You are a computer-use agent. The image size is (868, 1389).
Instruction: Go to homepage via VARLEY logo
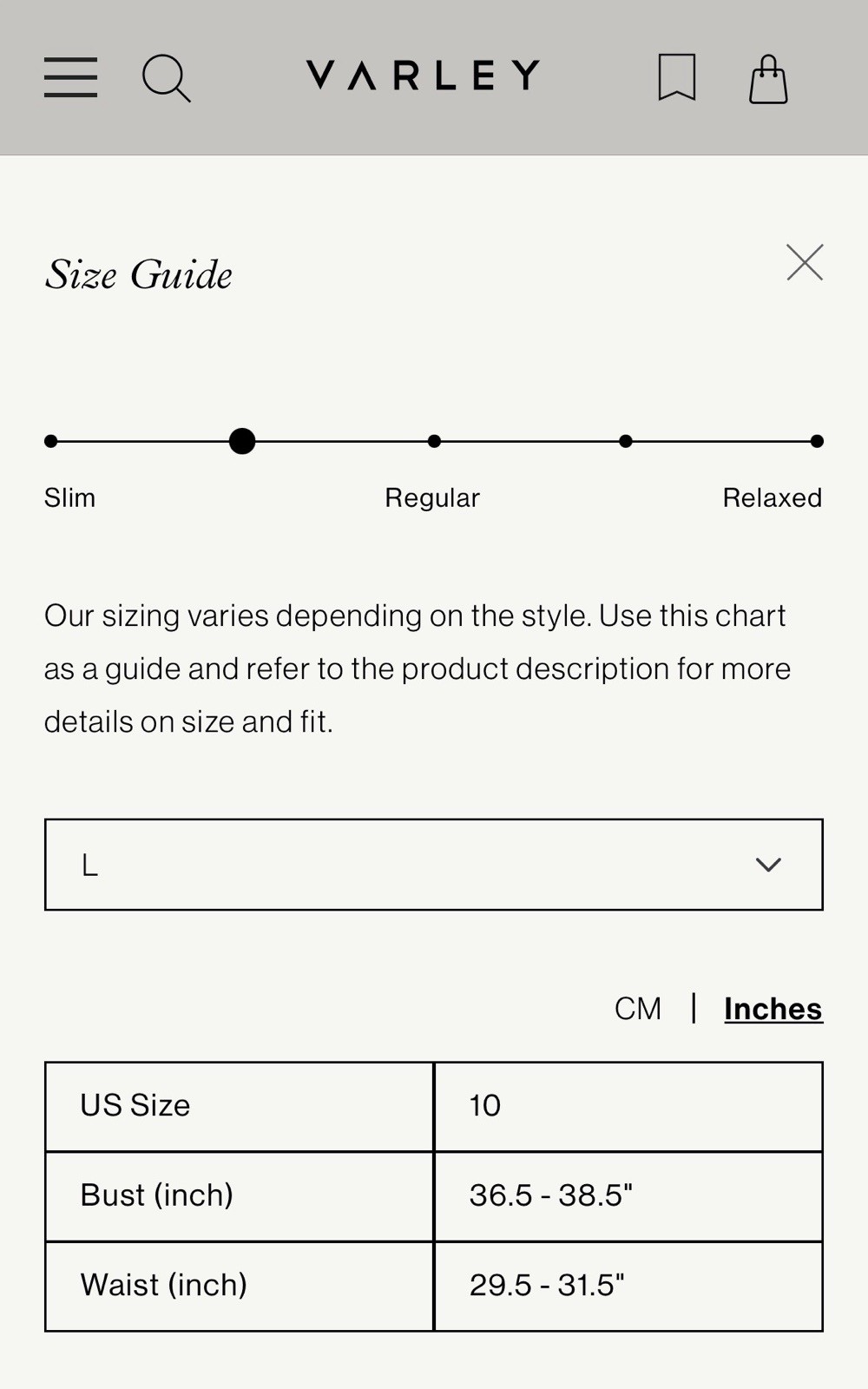tap(423, 76)
